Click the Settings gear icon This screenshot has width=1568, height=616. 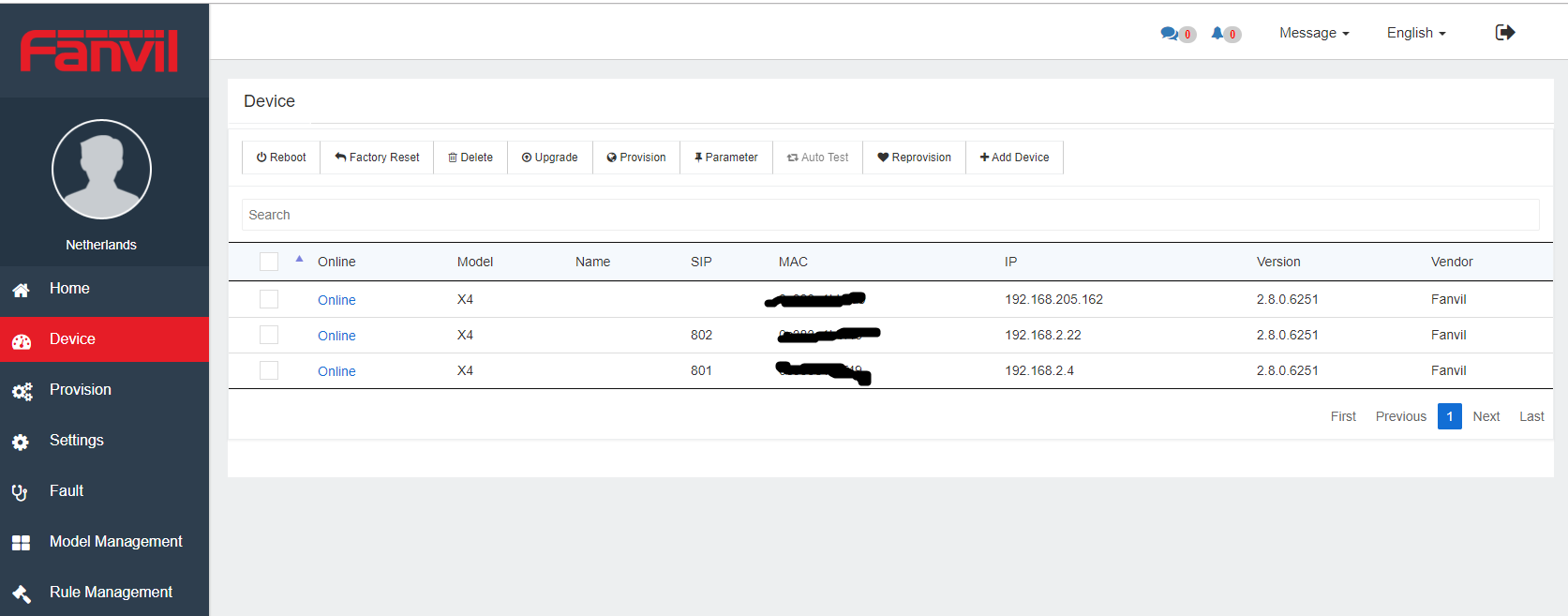click(x=21, y=442)
